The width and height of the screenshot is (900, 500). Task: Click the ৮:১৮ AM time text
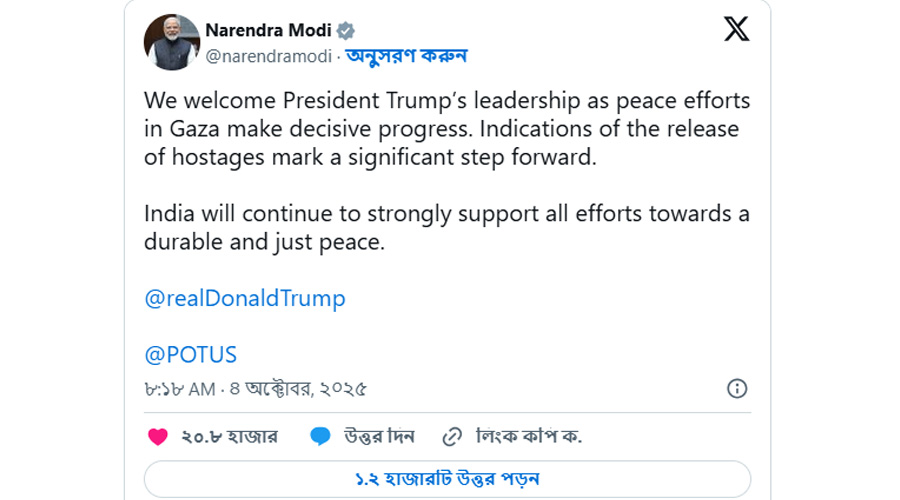(x=181, y=388)
